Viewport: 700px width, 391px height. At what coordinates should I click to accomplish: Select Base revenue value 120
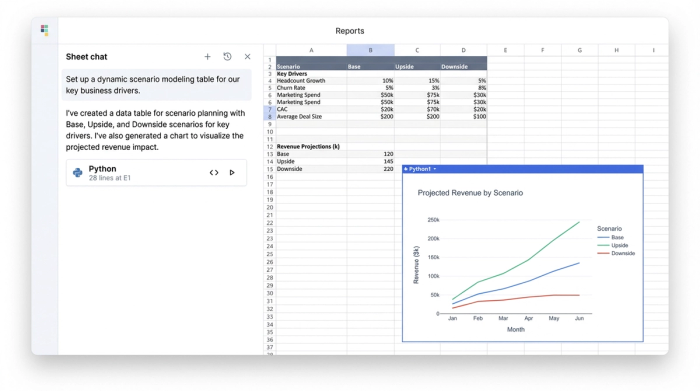tap(371, 154)
